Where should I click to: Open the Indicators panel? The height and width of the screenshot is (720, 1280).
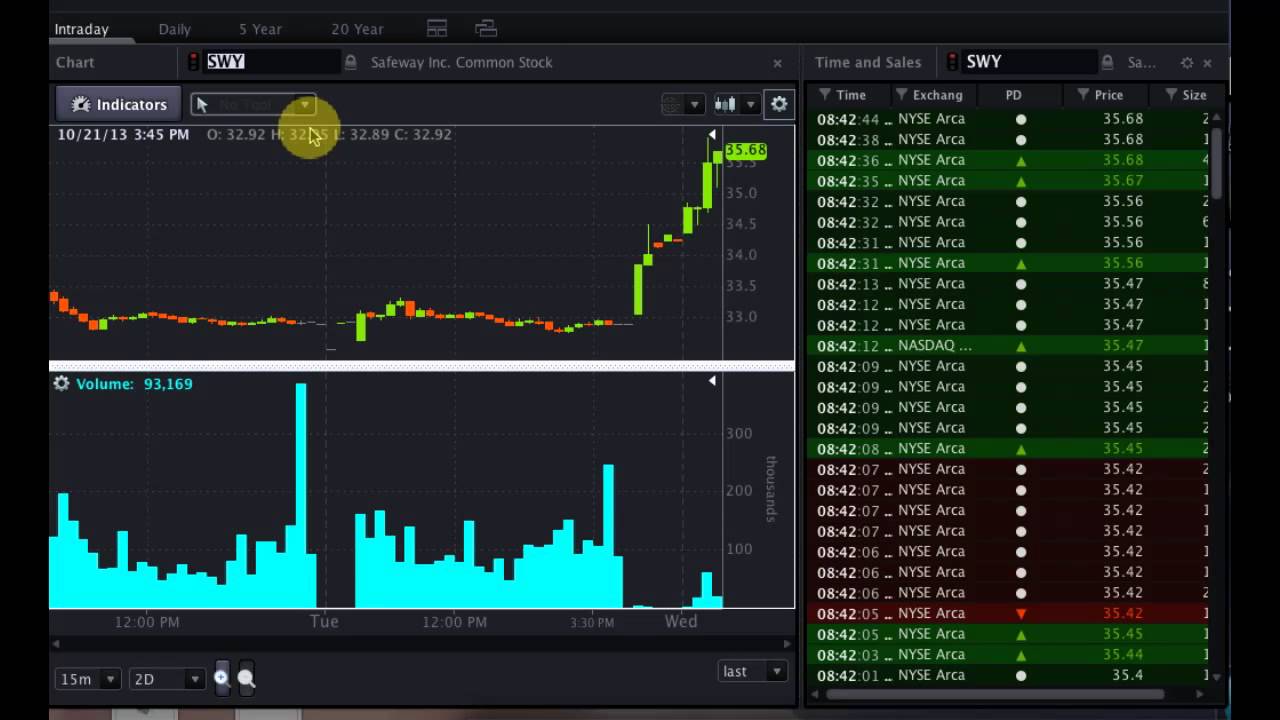[119, 104]
